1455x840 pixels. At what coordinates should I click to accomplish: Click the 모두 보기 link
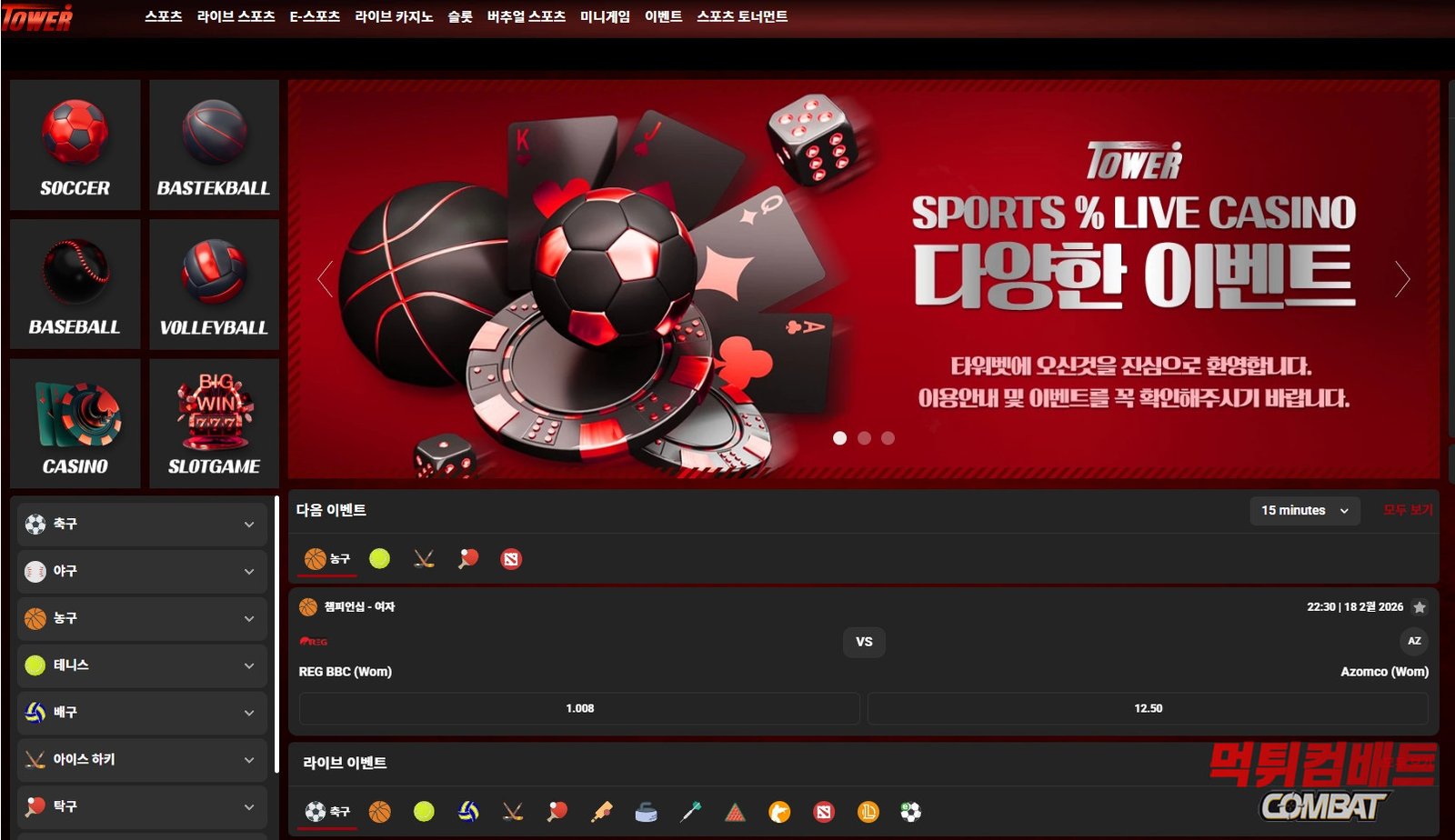(1407, 511)
